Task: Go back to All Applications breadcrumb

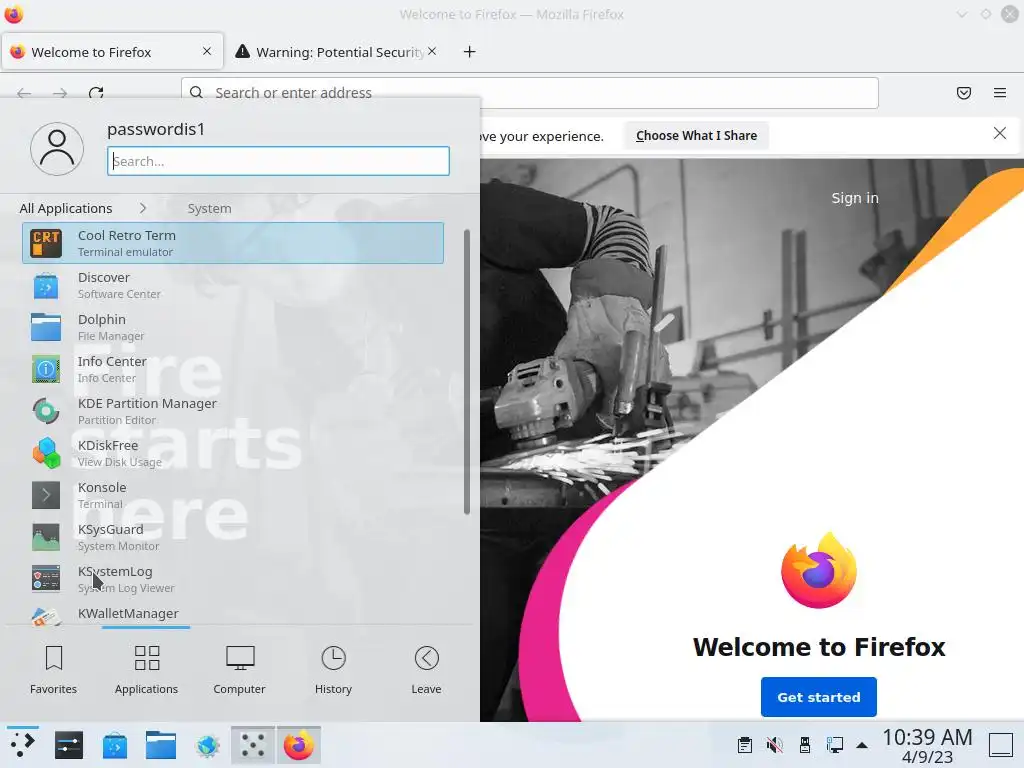Action: coord(66,208)
